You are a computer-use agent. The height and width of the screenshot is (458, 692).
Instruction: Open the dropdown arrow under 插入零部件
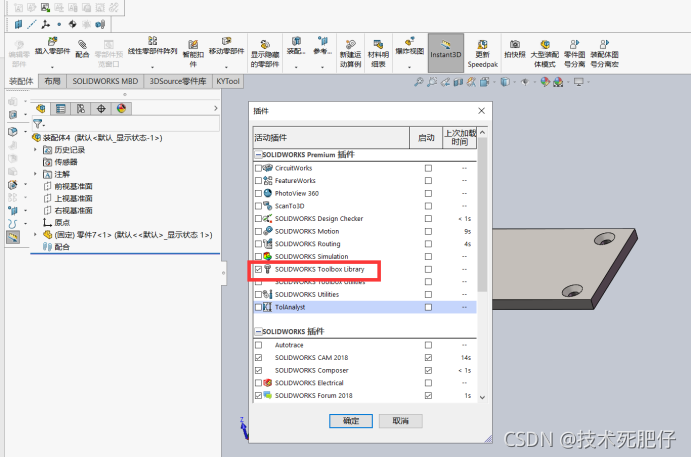pos(53,68)
